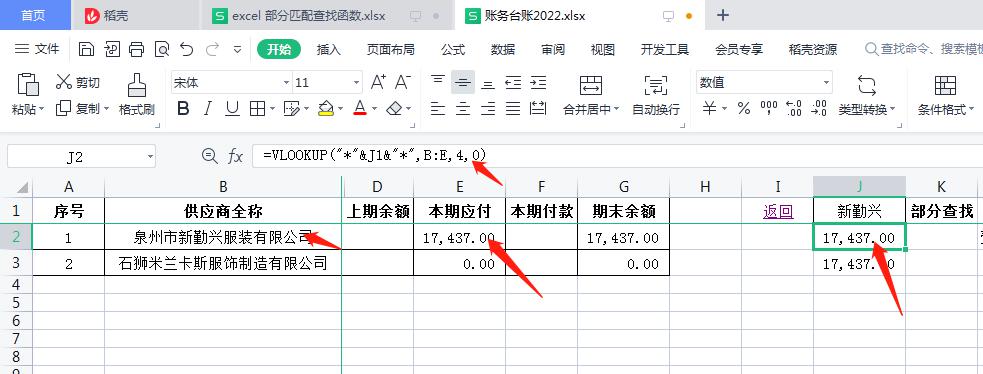Toggle italic formatting
The height and width of the screenshot is (374, 983).
[x=208, y=109]
